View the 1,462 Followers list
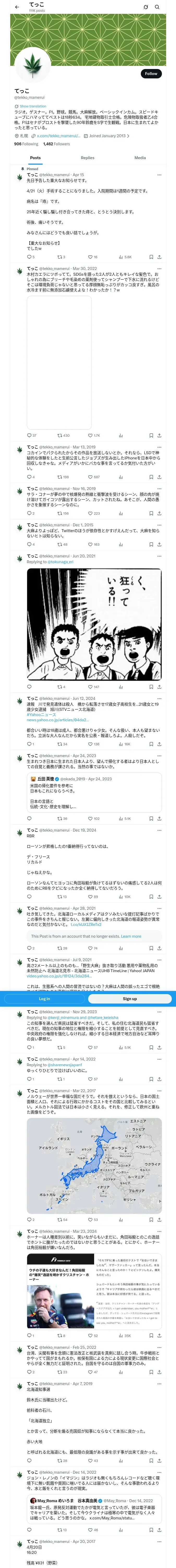 [56, 144]
